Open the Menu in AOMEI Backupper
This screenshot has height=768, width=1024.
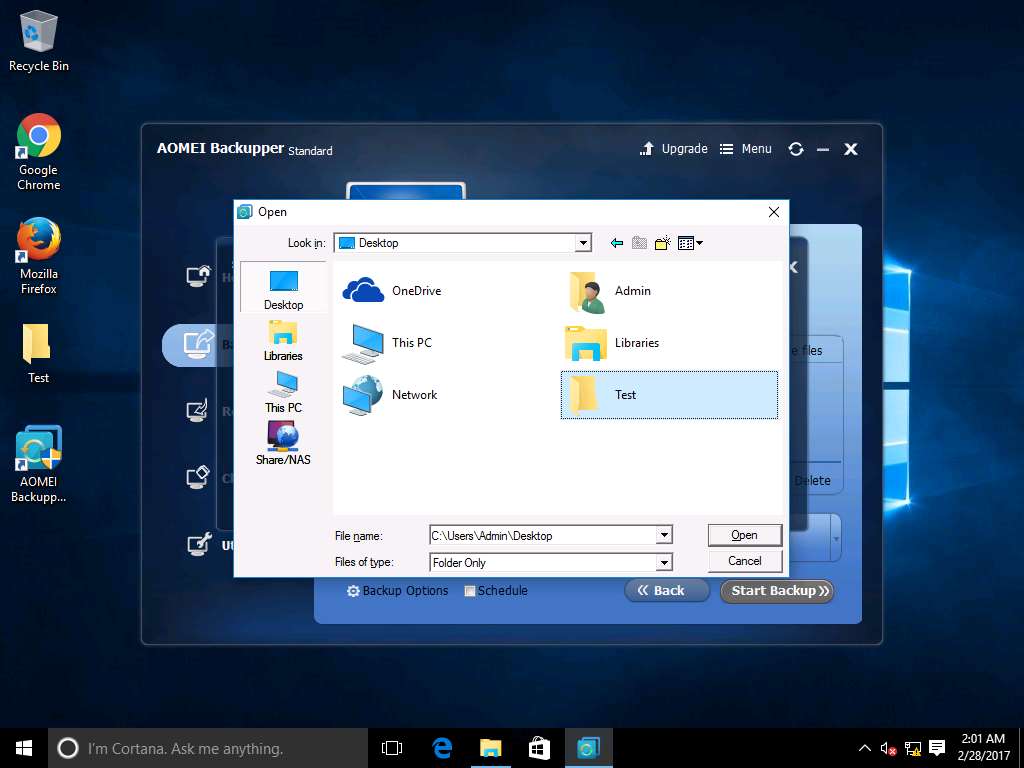745,149
